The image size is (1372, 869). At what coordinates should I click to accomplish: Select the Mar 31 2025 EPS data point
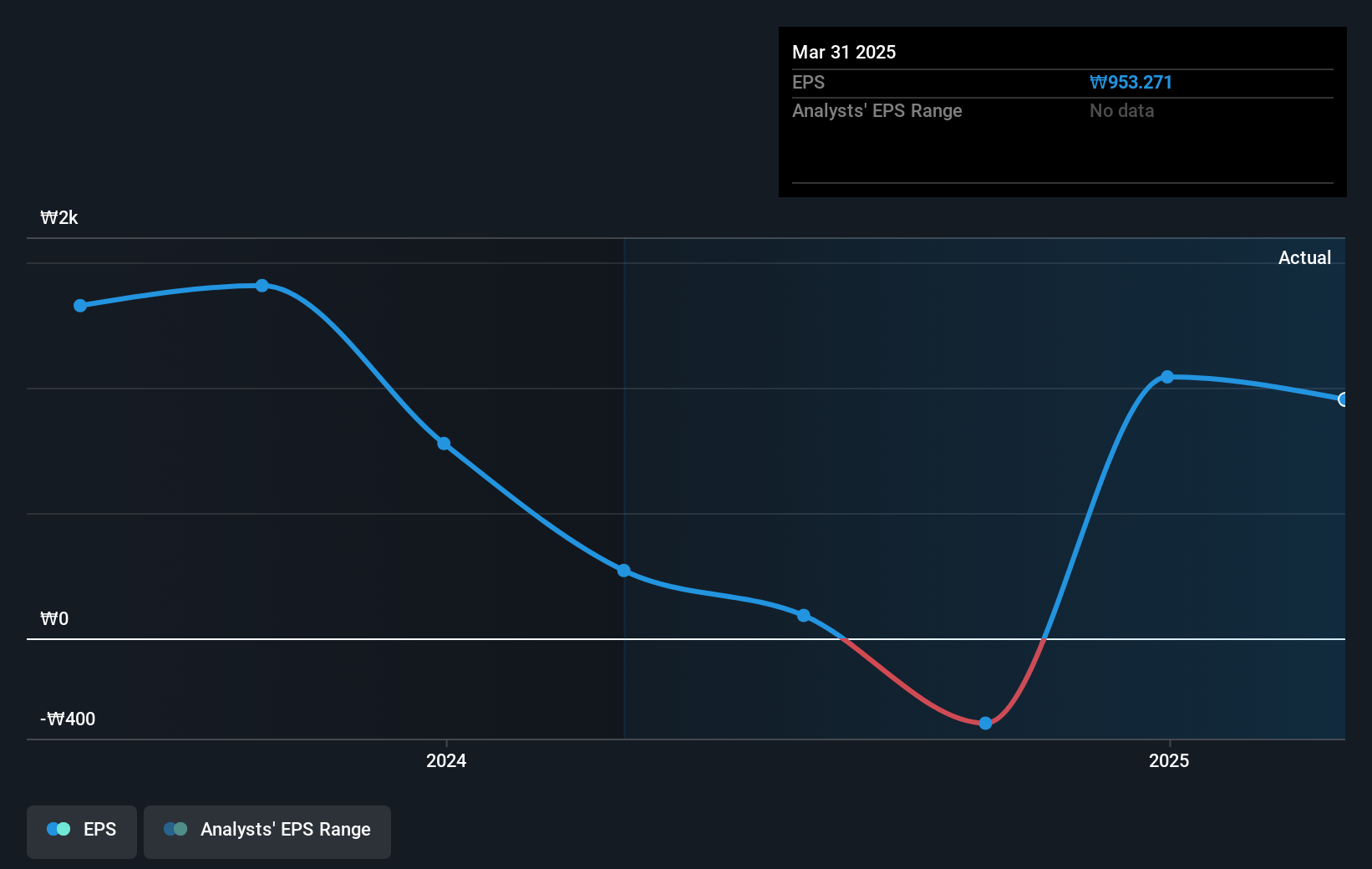pyautogui.click(x=1343, y=399)
